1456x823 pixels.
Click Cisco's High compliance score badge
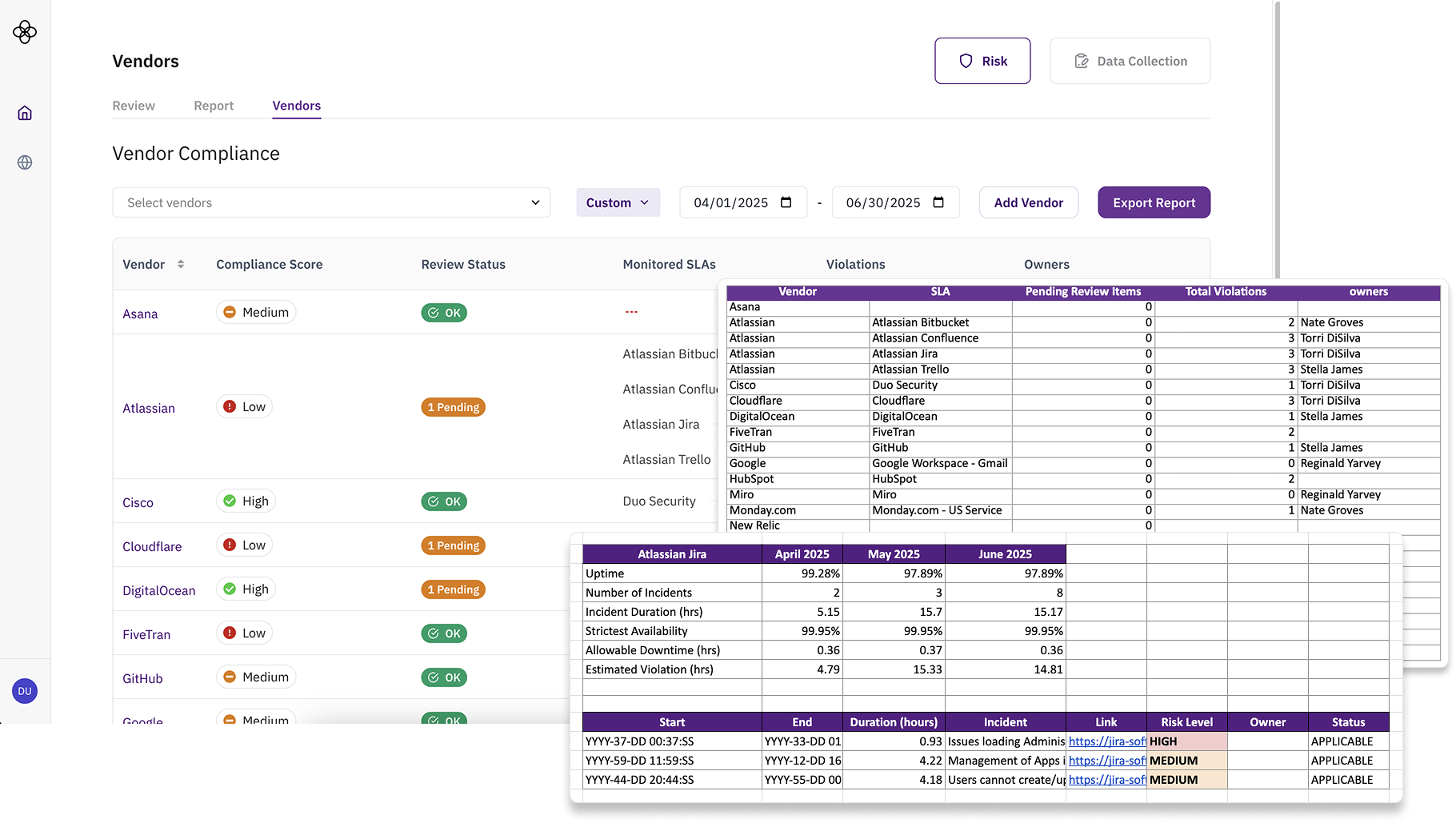tap(246, 501)
